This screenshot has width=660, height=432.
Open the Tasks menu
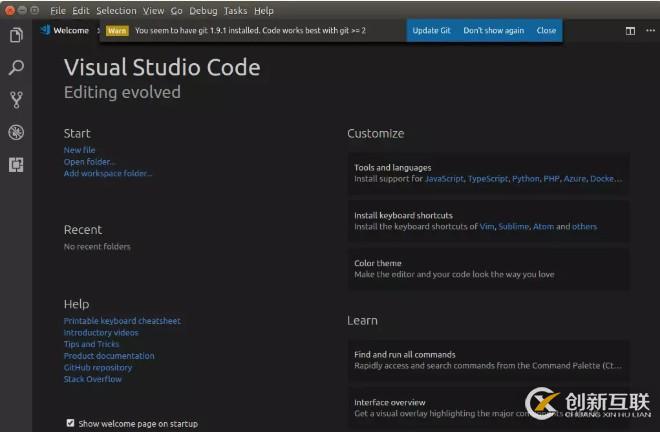coord(235,11)
